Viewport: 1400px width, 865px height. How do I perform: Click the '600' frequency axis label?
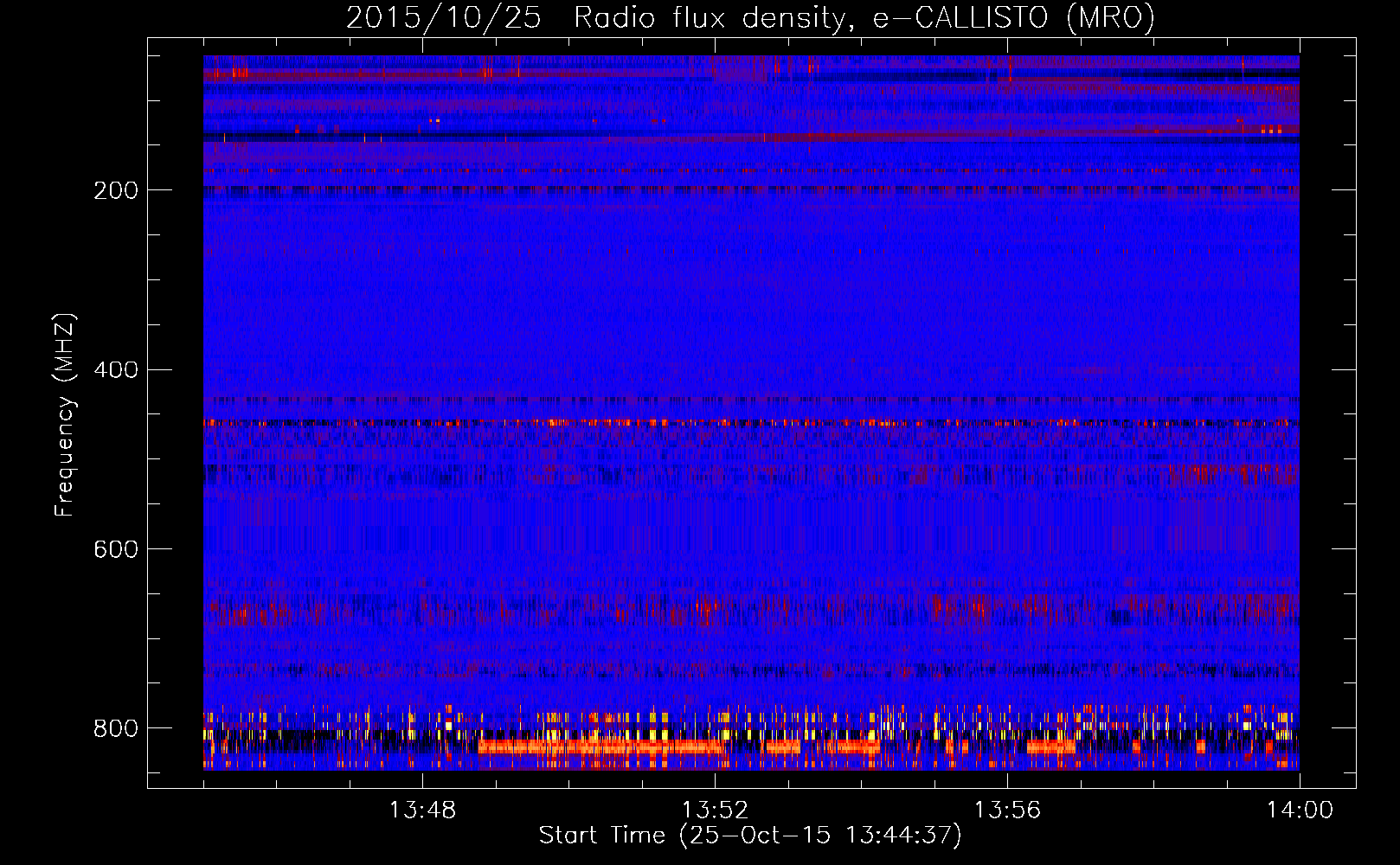(116, 550)
